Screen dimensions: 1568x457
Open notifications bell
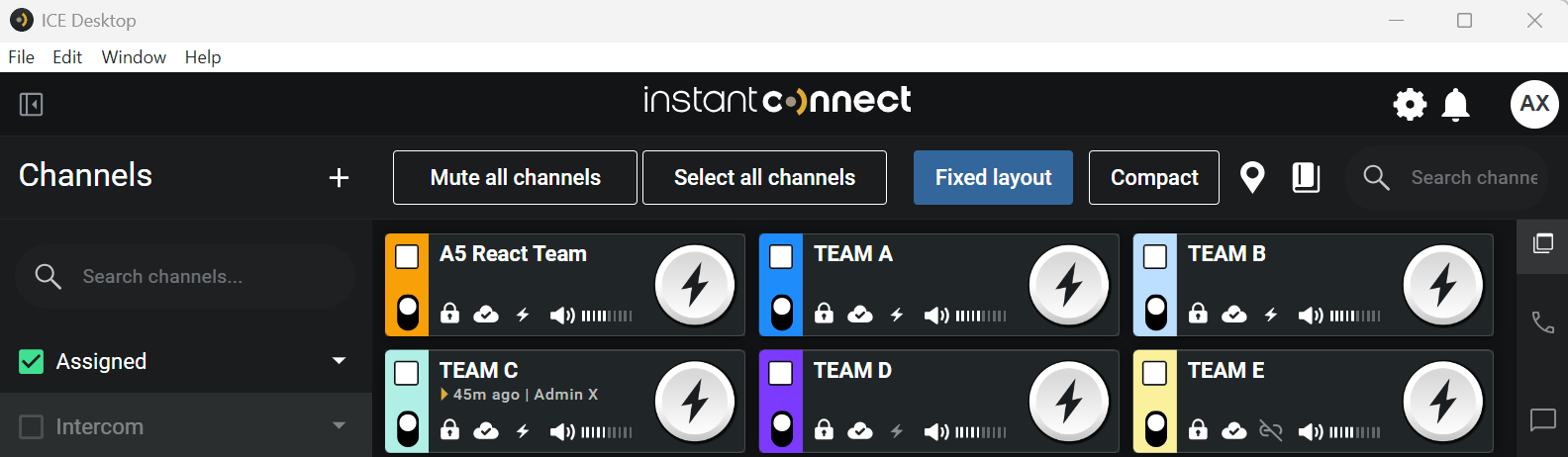(x=1455, y=104)
